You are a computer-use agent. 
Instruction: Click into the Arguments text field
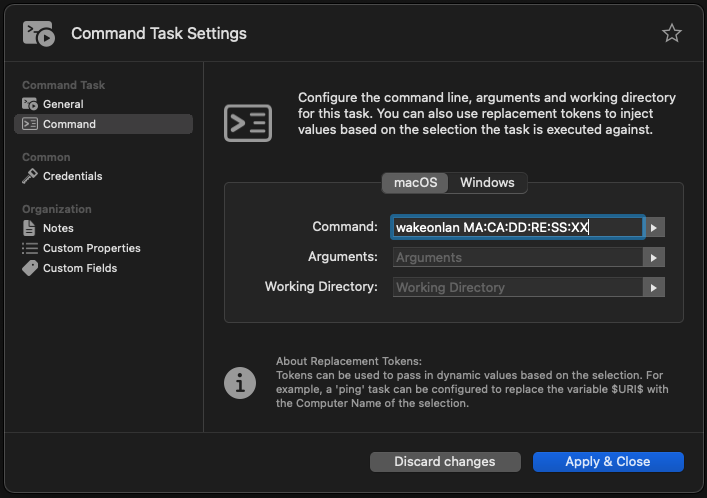coord(516,258)
